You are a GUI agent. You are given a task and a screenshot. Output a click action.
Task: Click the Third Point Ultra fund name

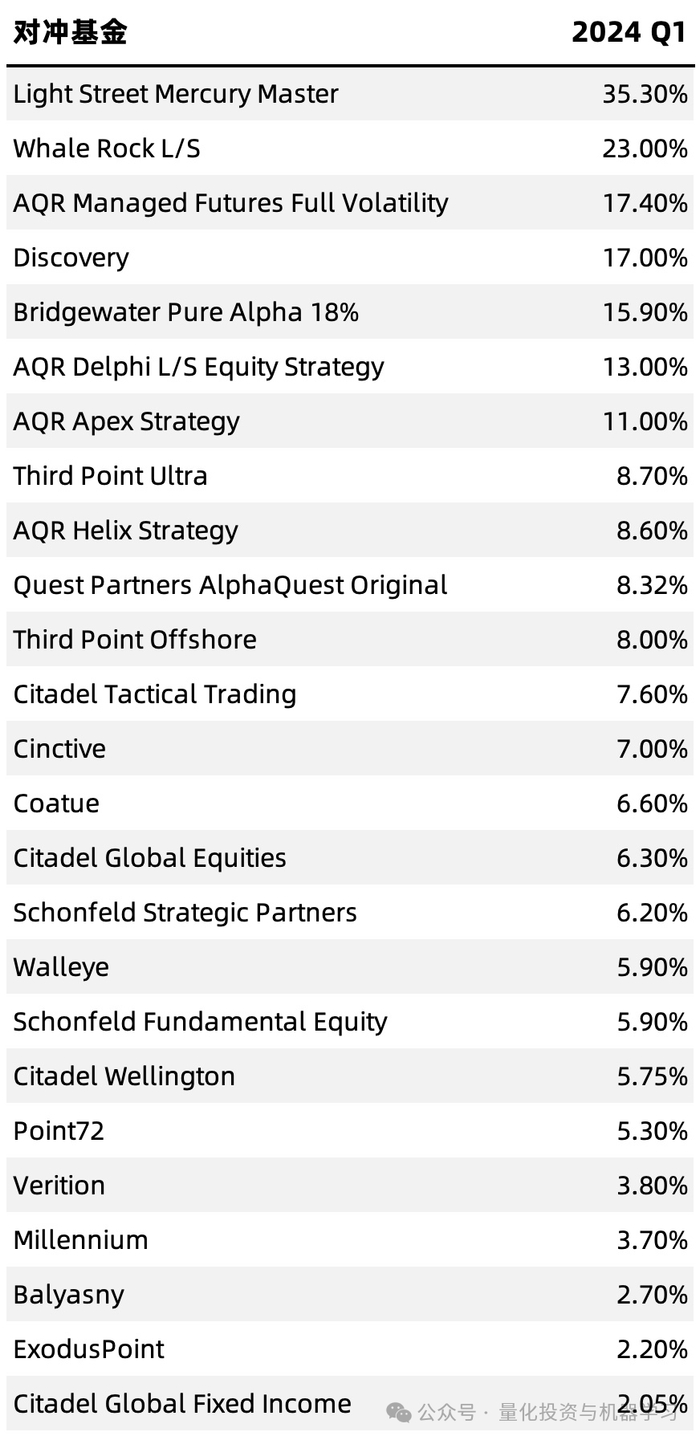(x=110, y=476)
